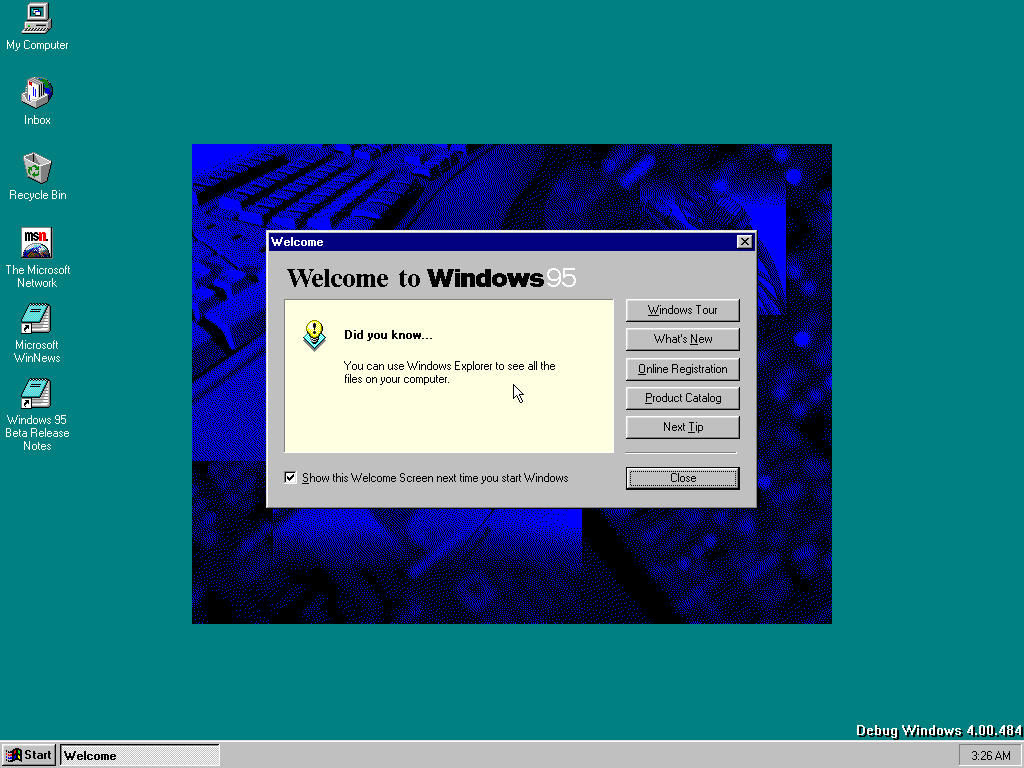The height and width of the screenshot is (768, 1024).
Task: Click the X on Welcome title bar
Action: (744, 242)
